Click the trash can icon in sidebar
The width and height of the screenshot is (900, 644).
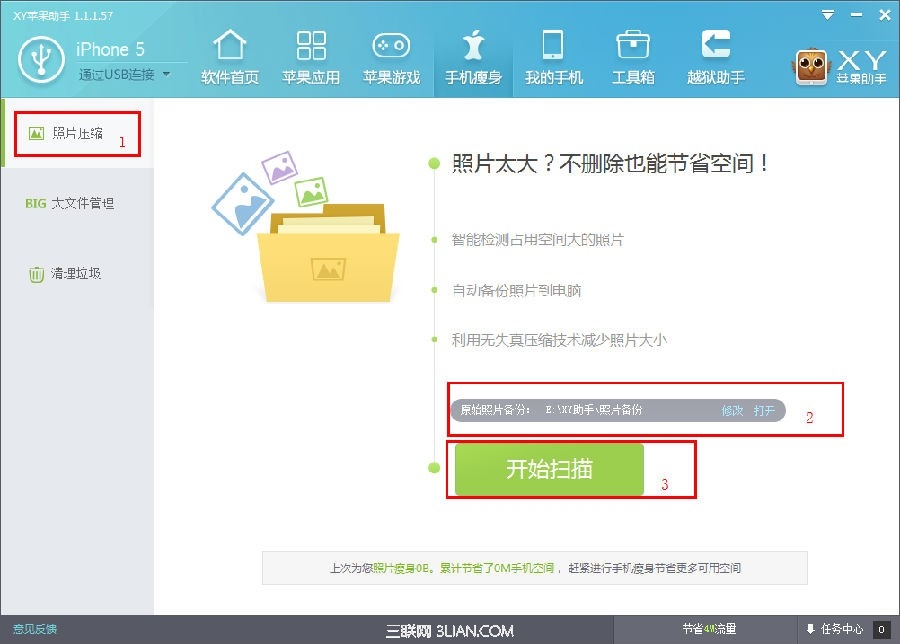(x=36, y=274)
